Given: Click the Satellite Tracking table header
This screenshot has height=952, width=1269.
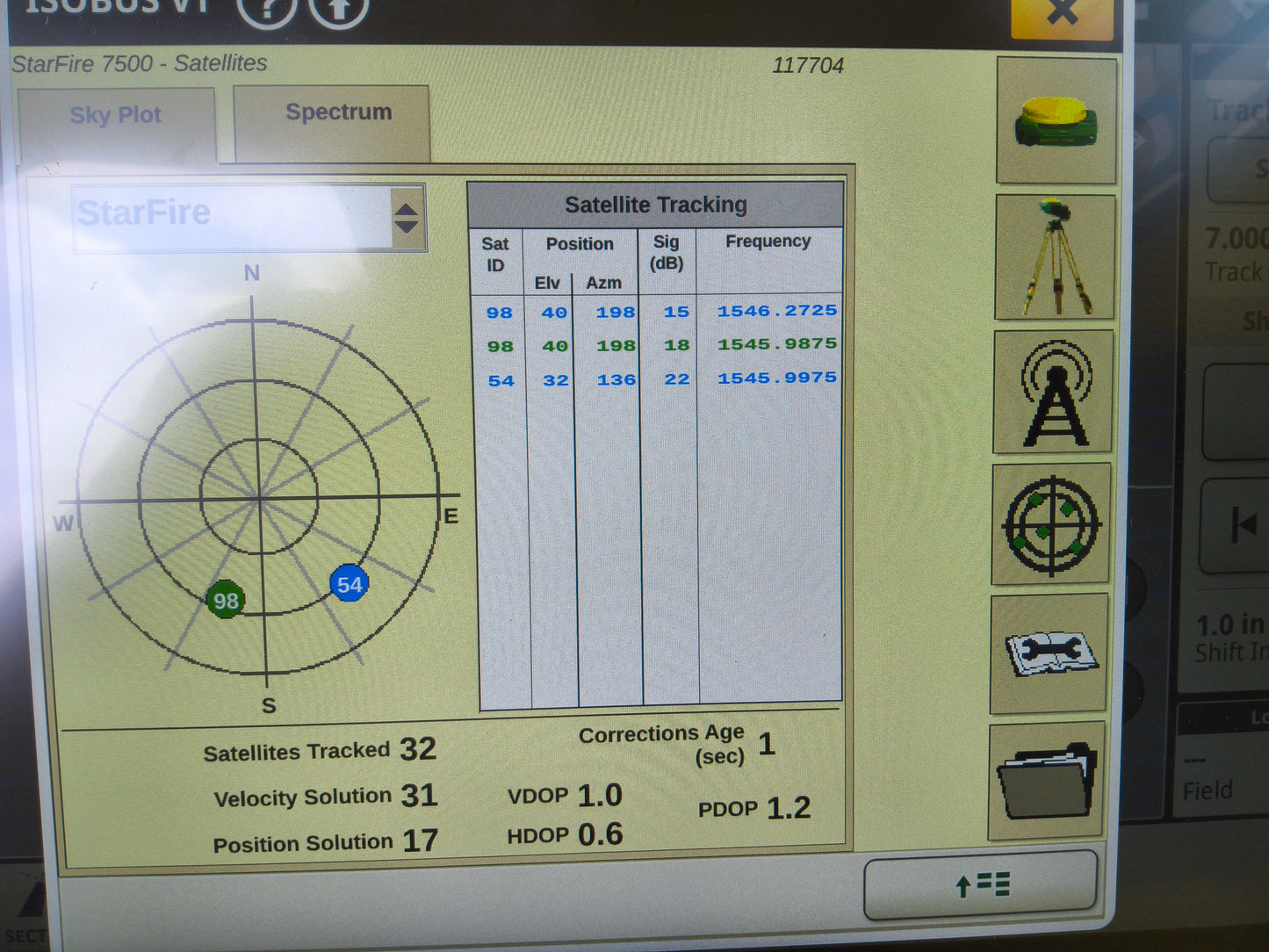Looking at the screenshot, I should 656,205.
